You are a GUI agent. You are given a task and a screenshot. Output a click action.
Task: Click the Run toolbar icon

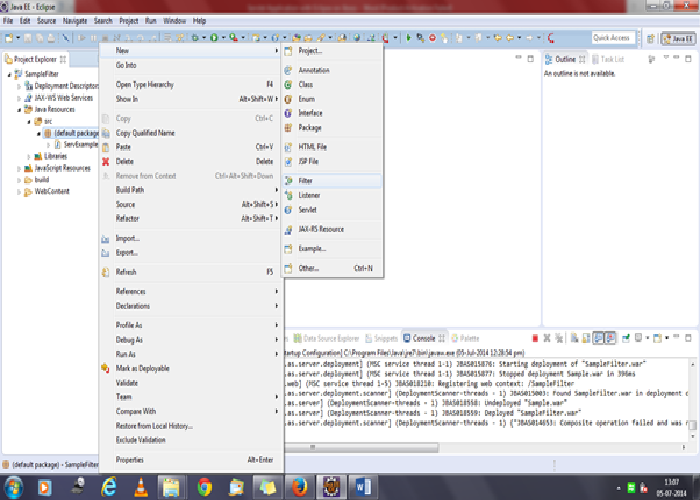pyautogui.click(x=214, y=38)
